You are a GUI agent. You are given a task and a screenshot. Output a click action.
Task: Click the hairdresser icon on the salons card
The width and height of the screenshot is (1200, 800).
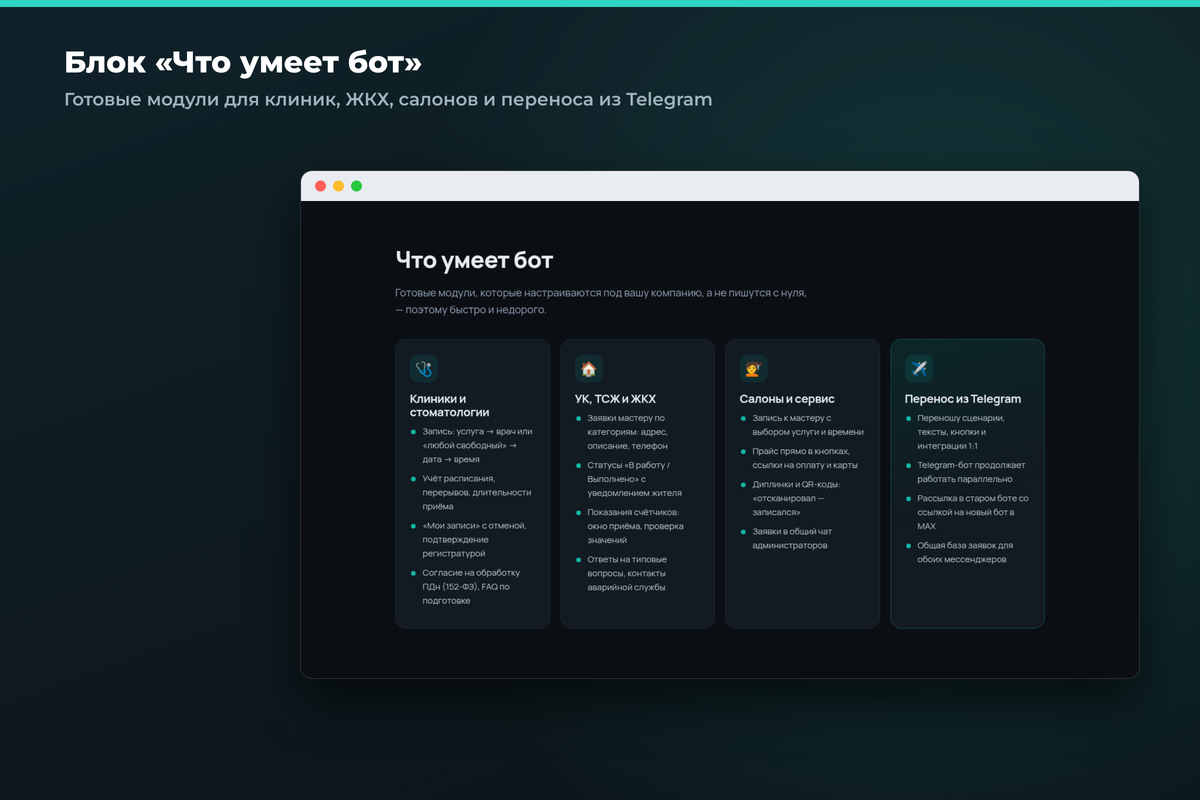(x=754, y=368)
